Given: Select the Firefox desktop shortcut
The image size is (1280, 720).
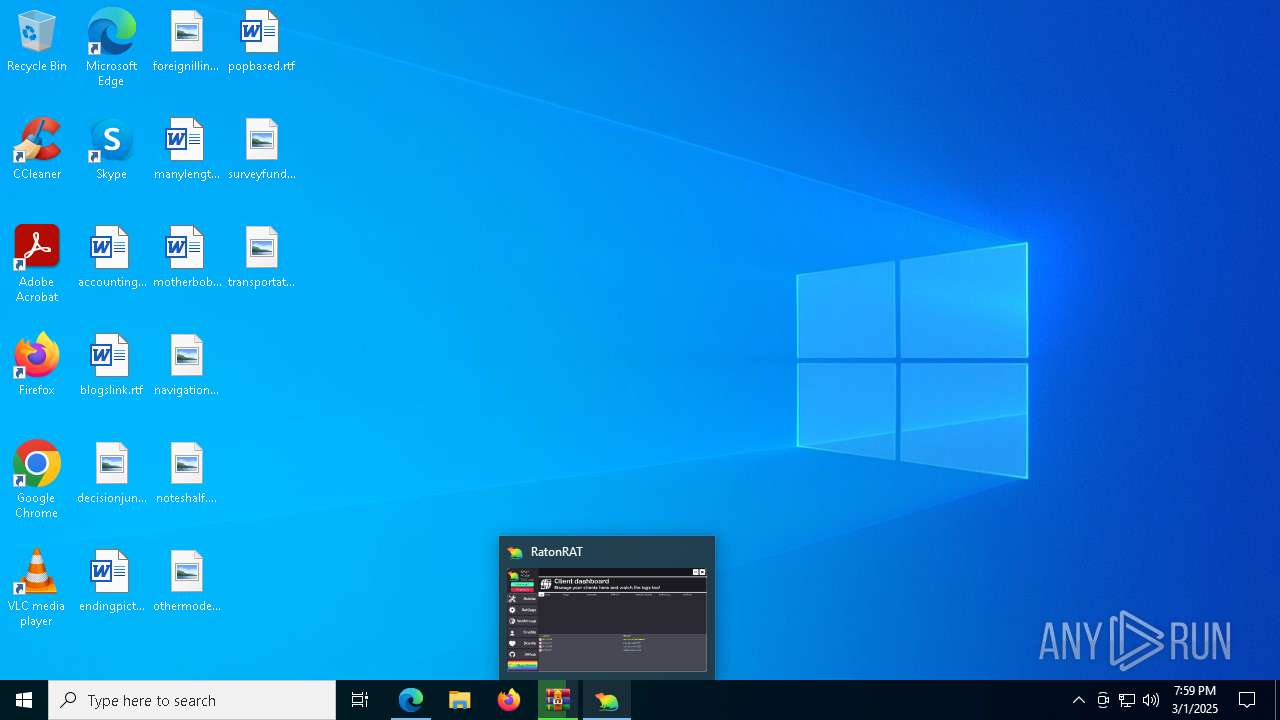Looking at the screenshot, I should tap(37, 366).
